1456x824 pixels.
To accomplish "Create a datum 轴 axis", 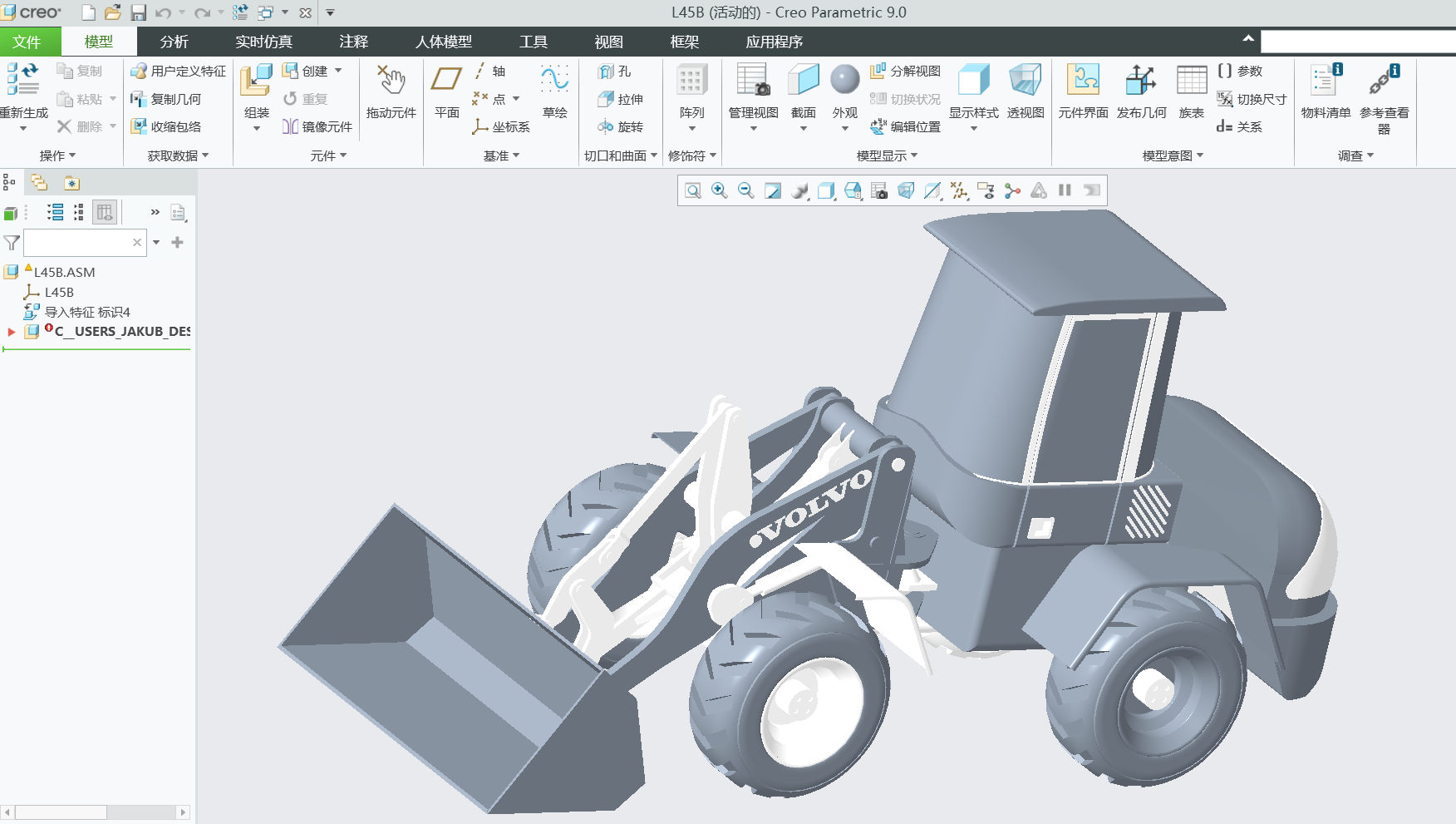I will (489, 72).
